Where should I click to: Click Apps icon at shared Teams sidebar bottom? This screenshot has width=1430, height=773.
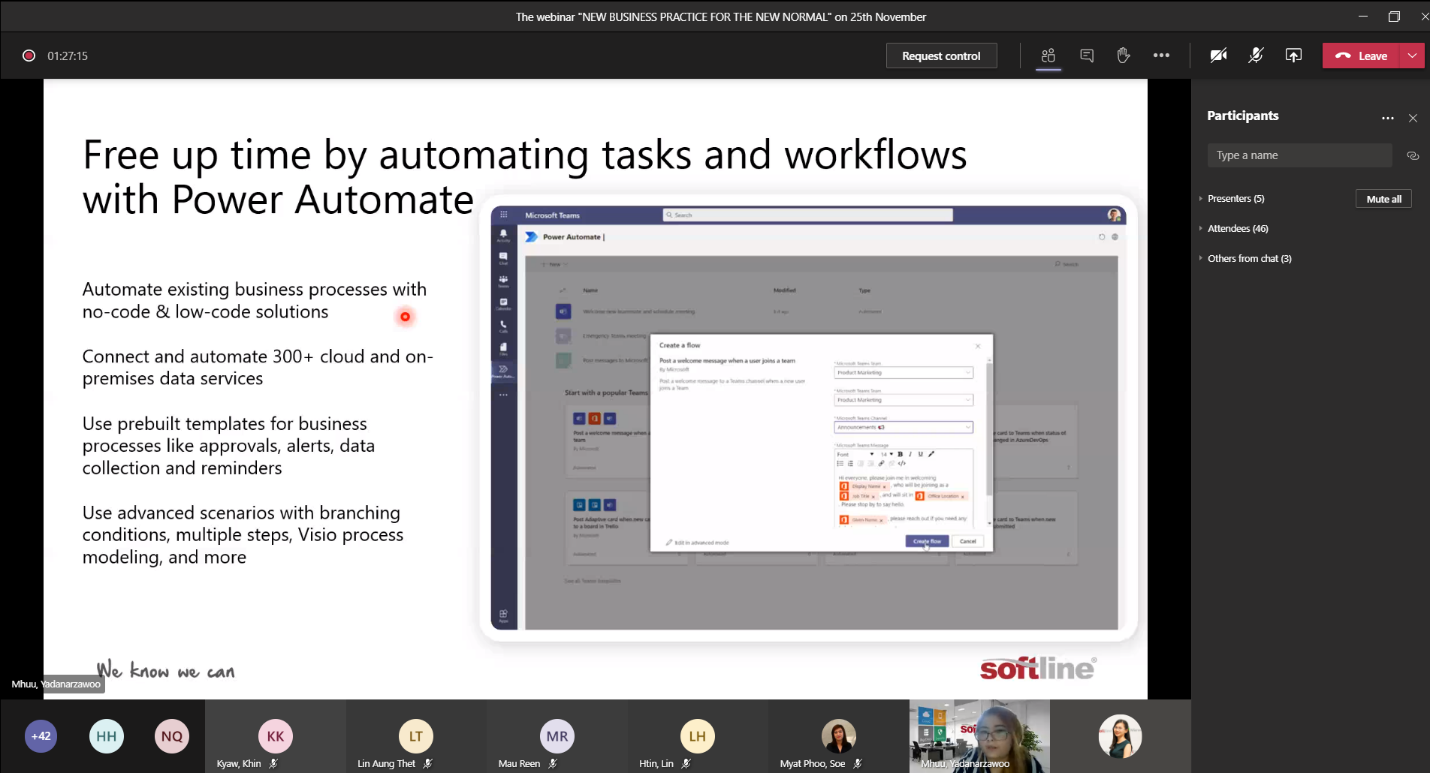click(x=503, y=616)
